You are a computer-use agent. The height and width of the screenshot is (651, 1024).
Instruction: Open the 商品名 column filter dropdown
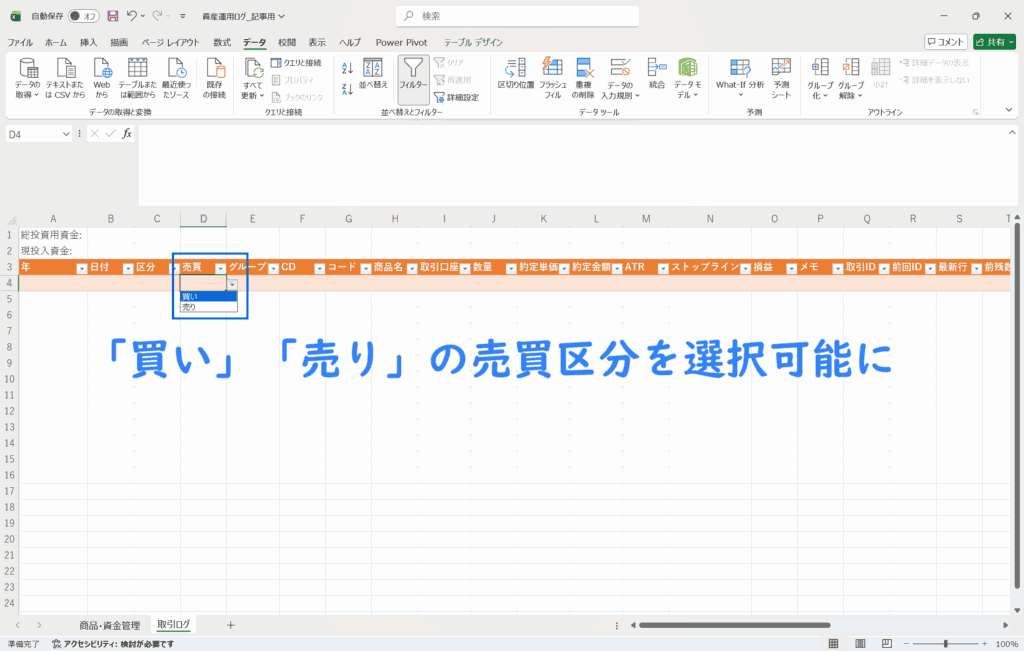click(412, 268)
